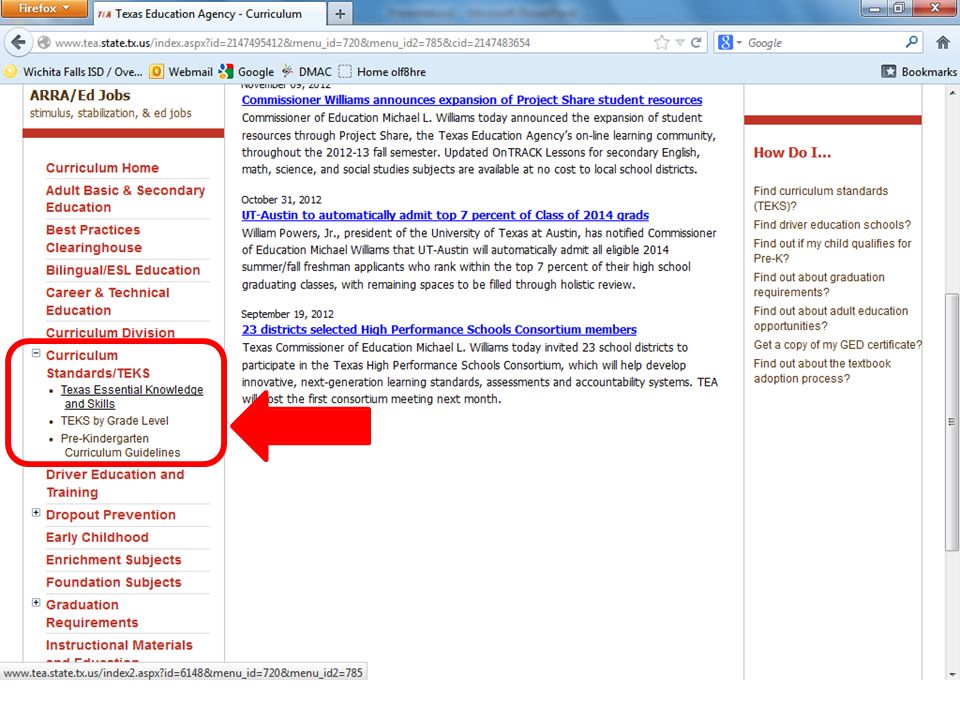Viewport: 960px width, 720px height.
Task: Select the Texas Education Agency - Curriculum tab
Action: point(208,13)
